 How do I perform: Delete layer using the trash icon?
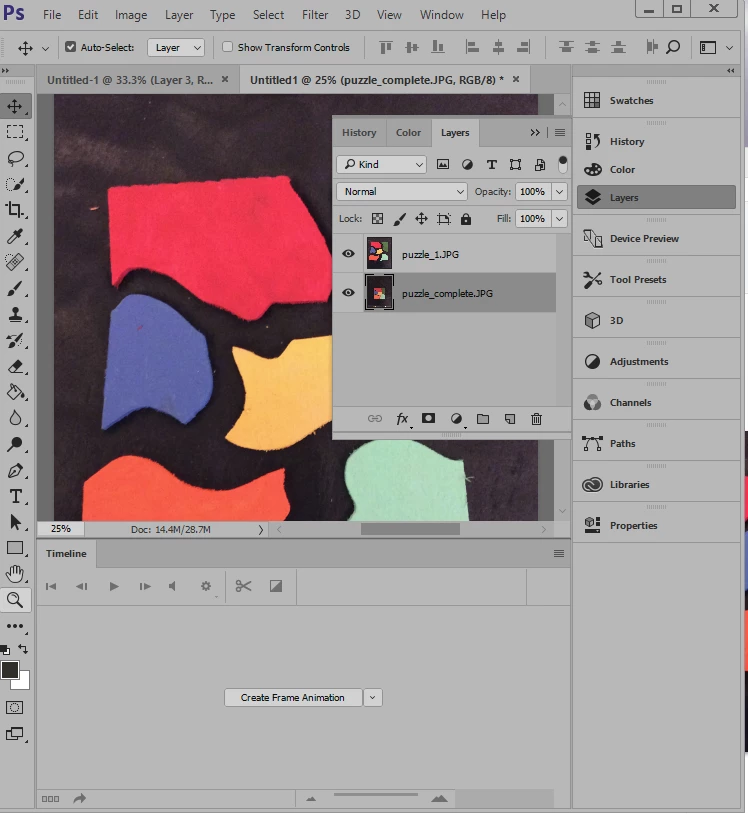coord(536,419)
